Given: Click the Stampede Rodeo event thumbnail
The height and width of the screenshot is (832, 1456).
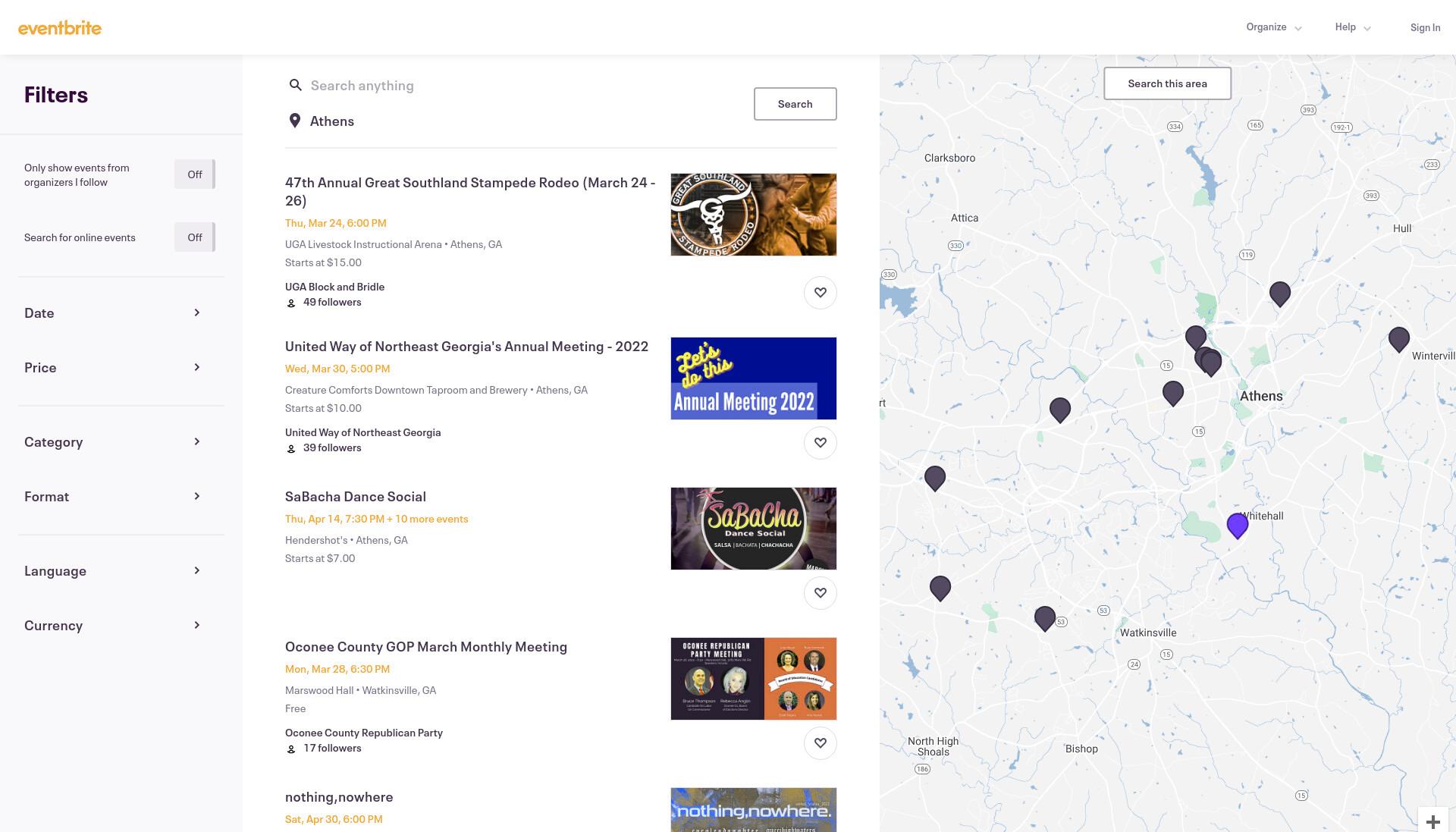Looking at the screenshot, I should [754, 215].
